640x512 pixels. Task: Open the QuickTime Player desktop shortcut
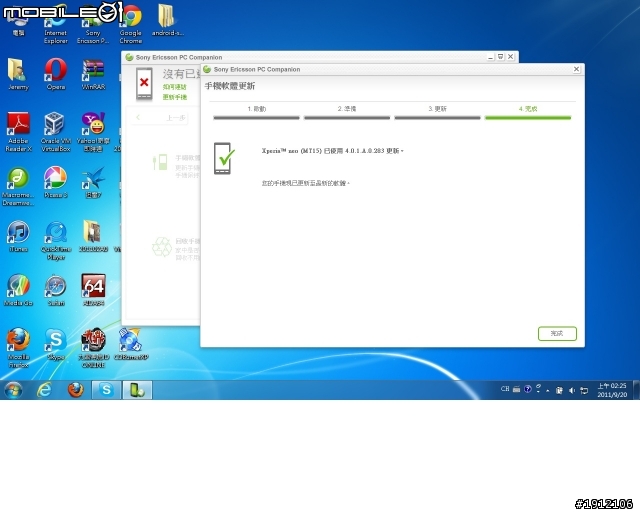pos(56,240)
